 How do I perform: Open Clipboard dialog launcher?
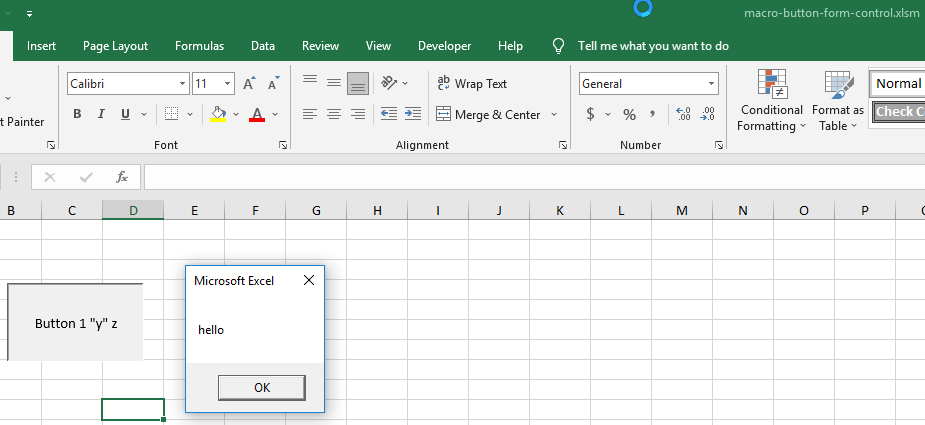51,145
